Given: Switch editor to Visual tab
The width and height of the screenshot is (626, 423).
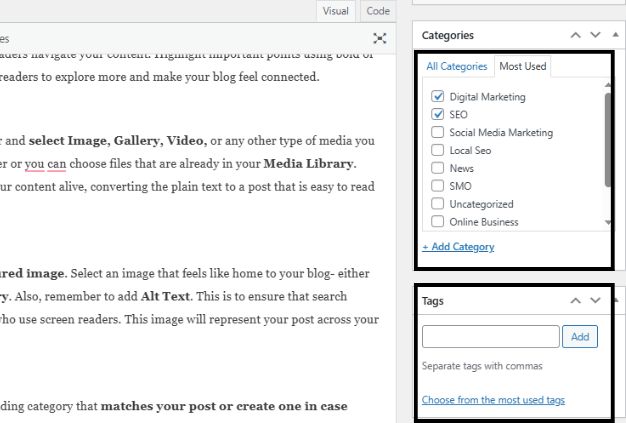Looking at the screenshot, I should coord(335,11).
